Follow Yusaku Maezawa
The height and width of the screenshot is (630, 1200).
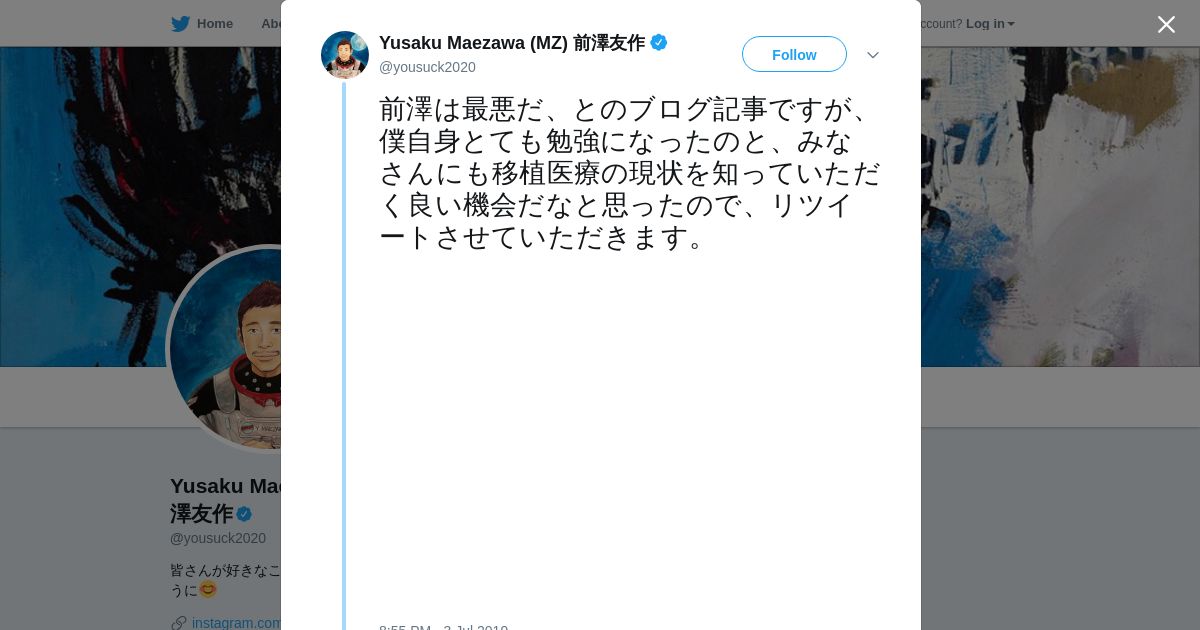pyautogui.click(x=794, y=54)
